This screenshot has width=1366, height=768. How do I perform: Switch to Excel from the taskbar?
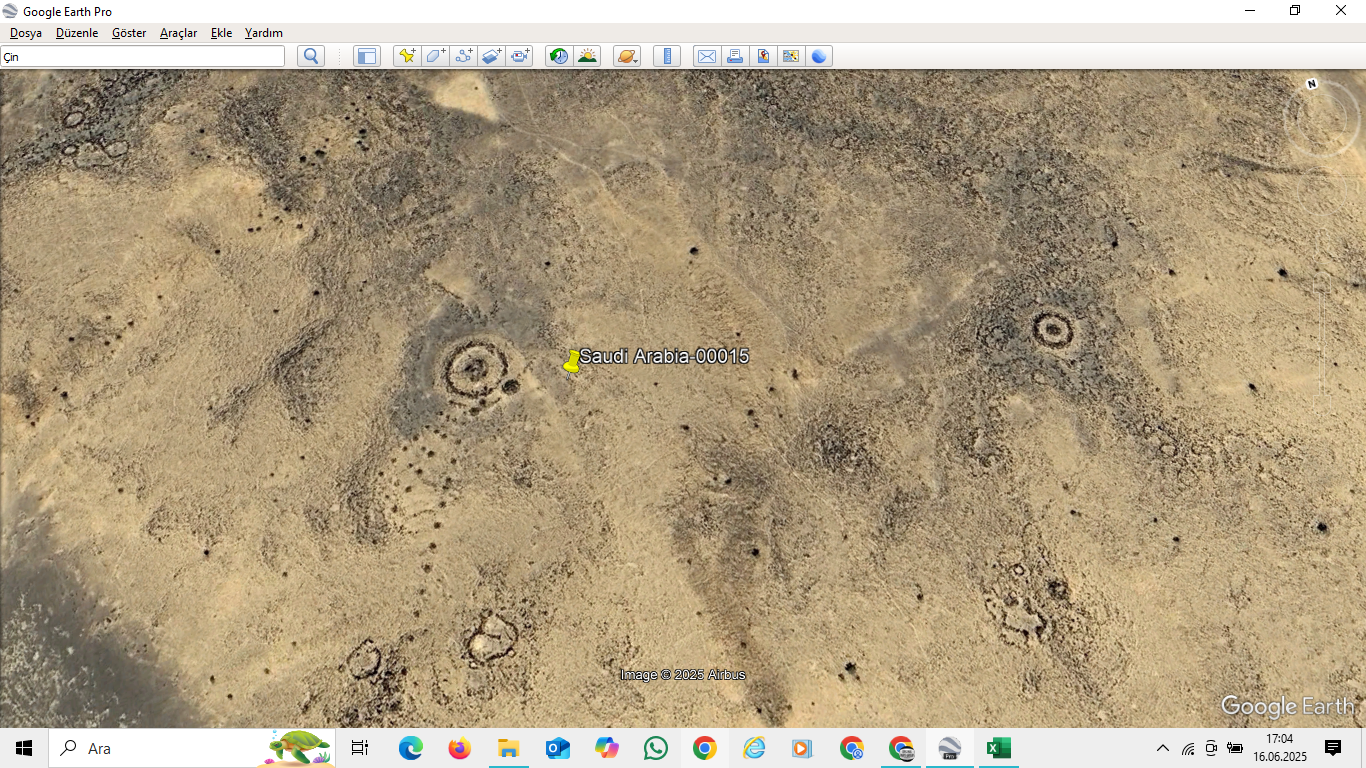998,748
